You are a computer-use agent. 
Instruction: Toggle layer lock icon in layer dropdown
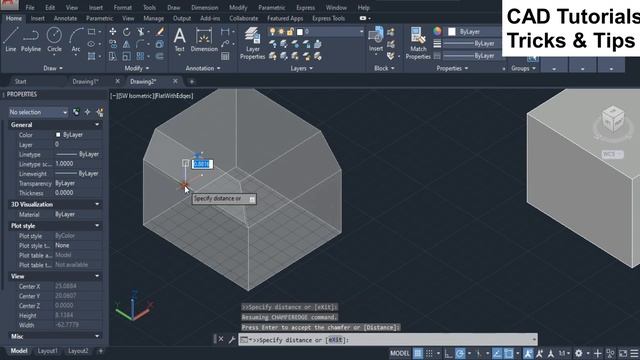[x=290, y=31]
